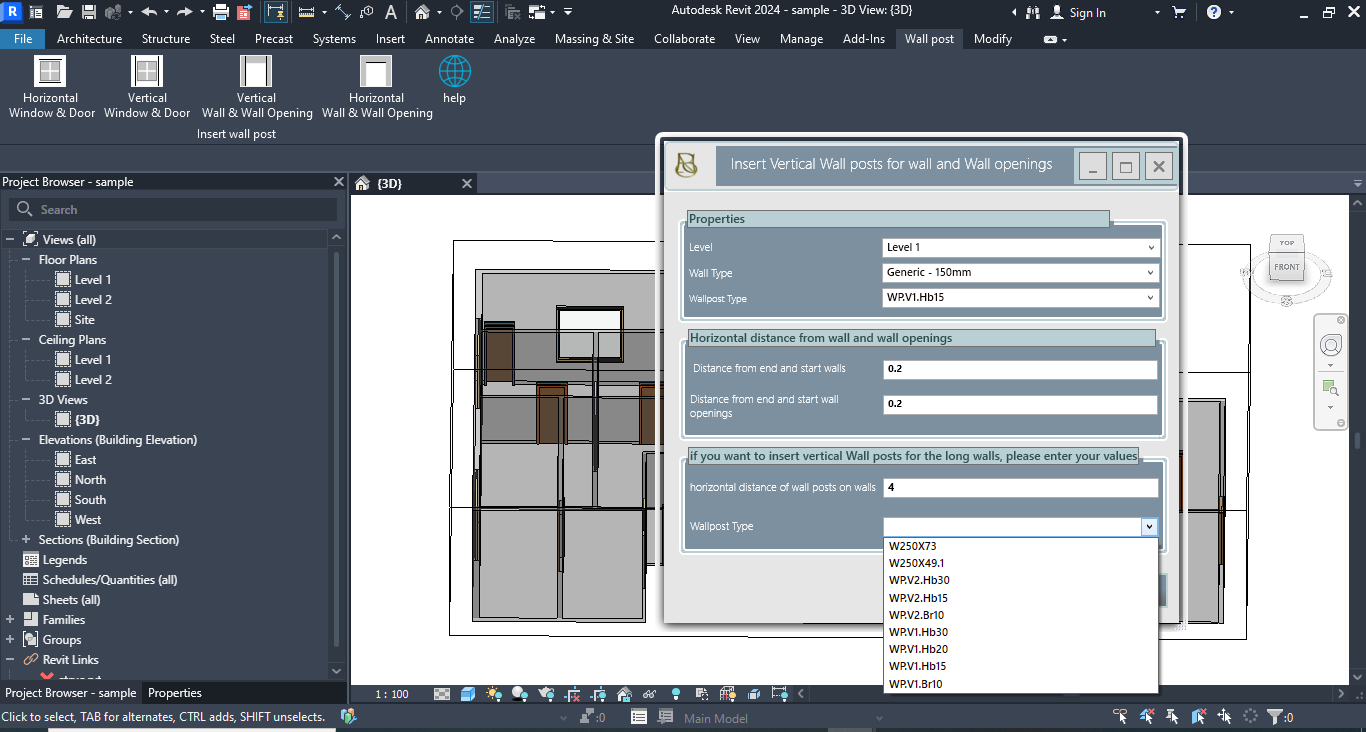The image size is (1366, 732).
Task: Choose WP.V2.Hb30 from the dropdown list
Action: tap(919, 580)
